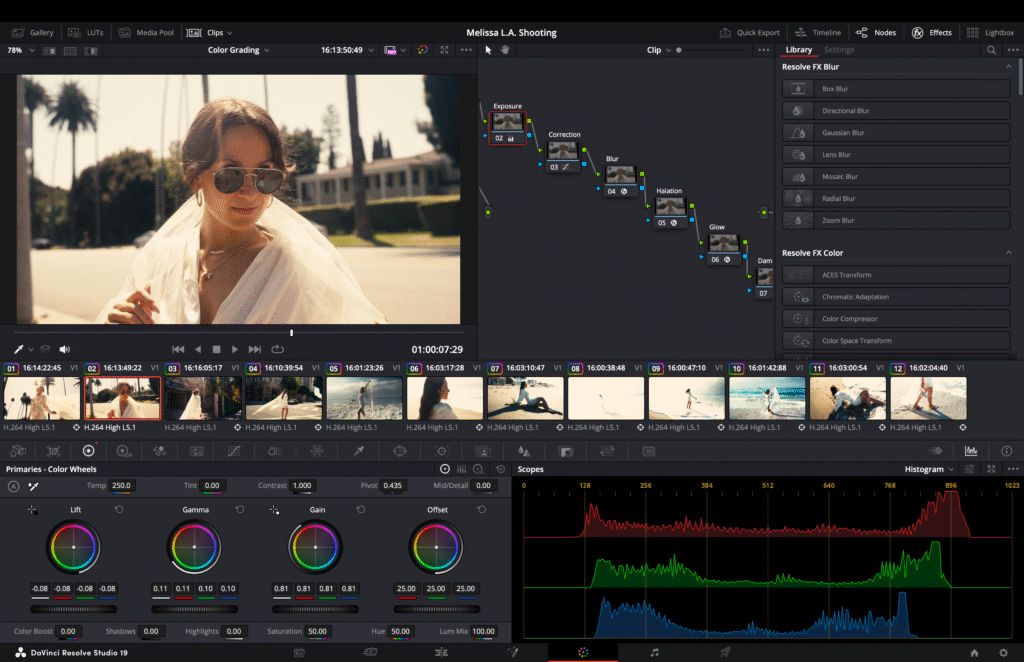Image resolution: width=1024 pixels, height=662 pixels.
Task: Open the Power Window palette
Action: (x=400, y=451)
